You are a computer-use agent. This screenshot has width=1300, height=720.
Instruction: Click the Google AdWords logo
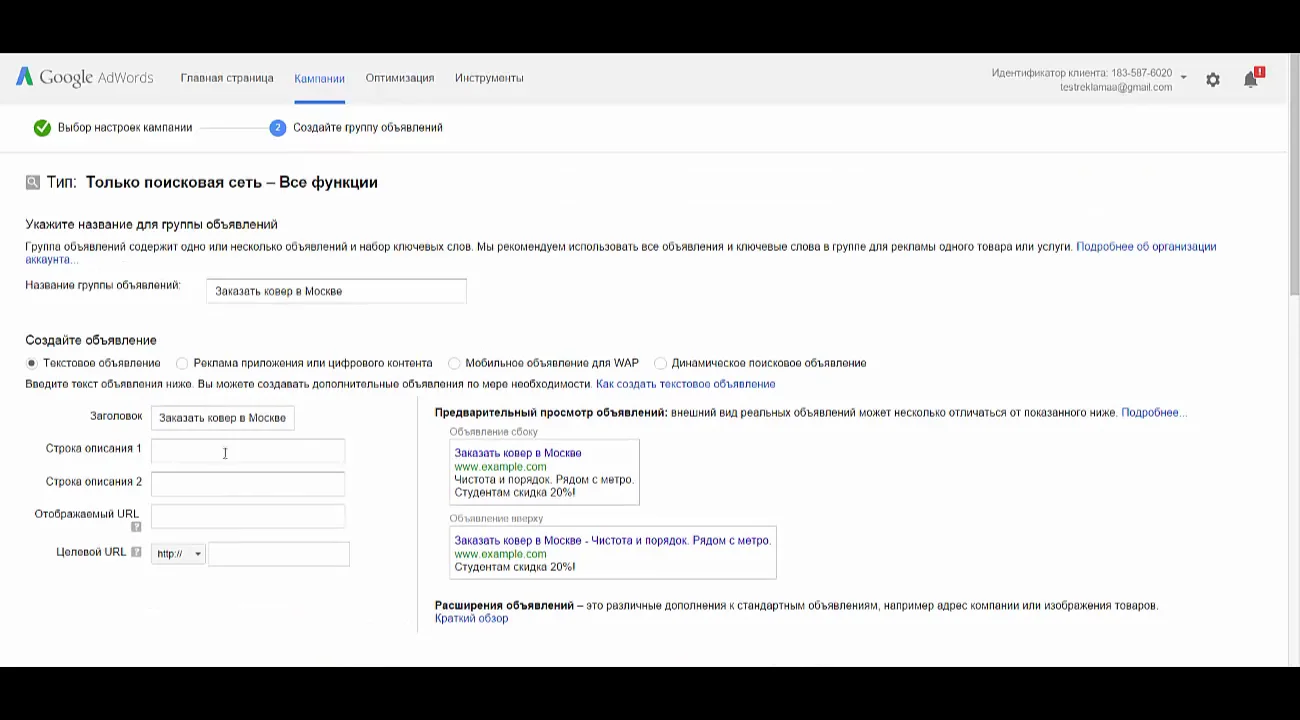[84, 78]
